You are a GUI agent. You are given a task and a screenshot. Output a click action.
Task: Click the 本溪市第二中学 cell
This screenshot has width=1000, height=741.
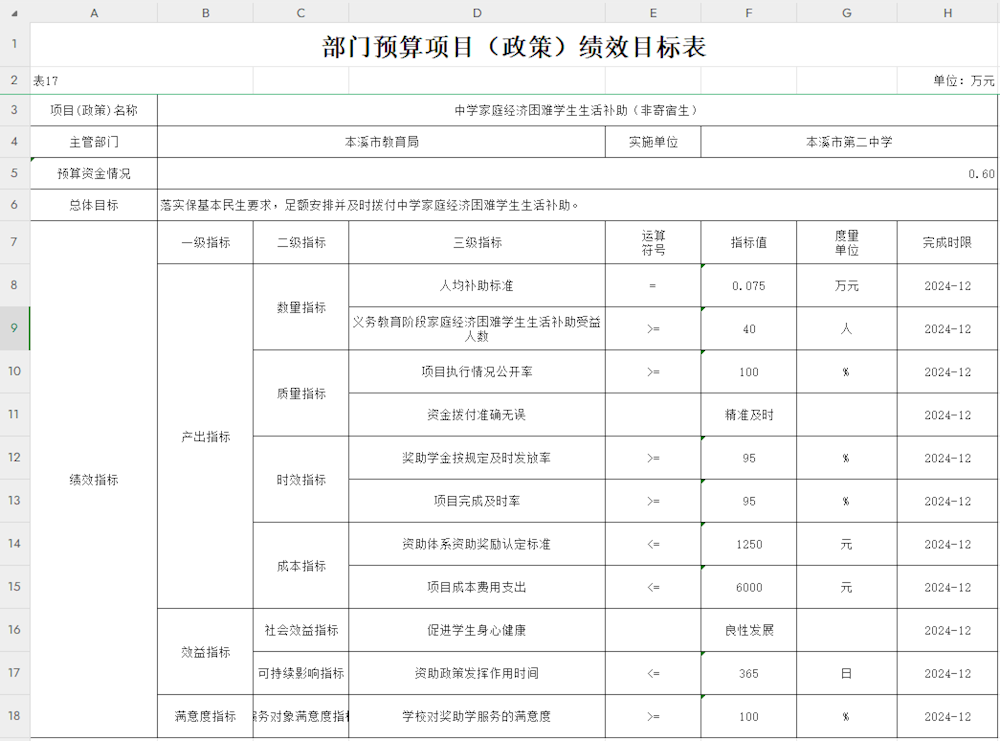[849, 142]
